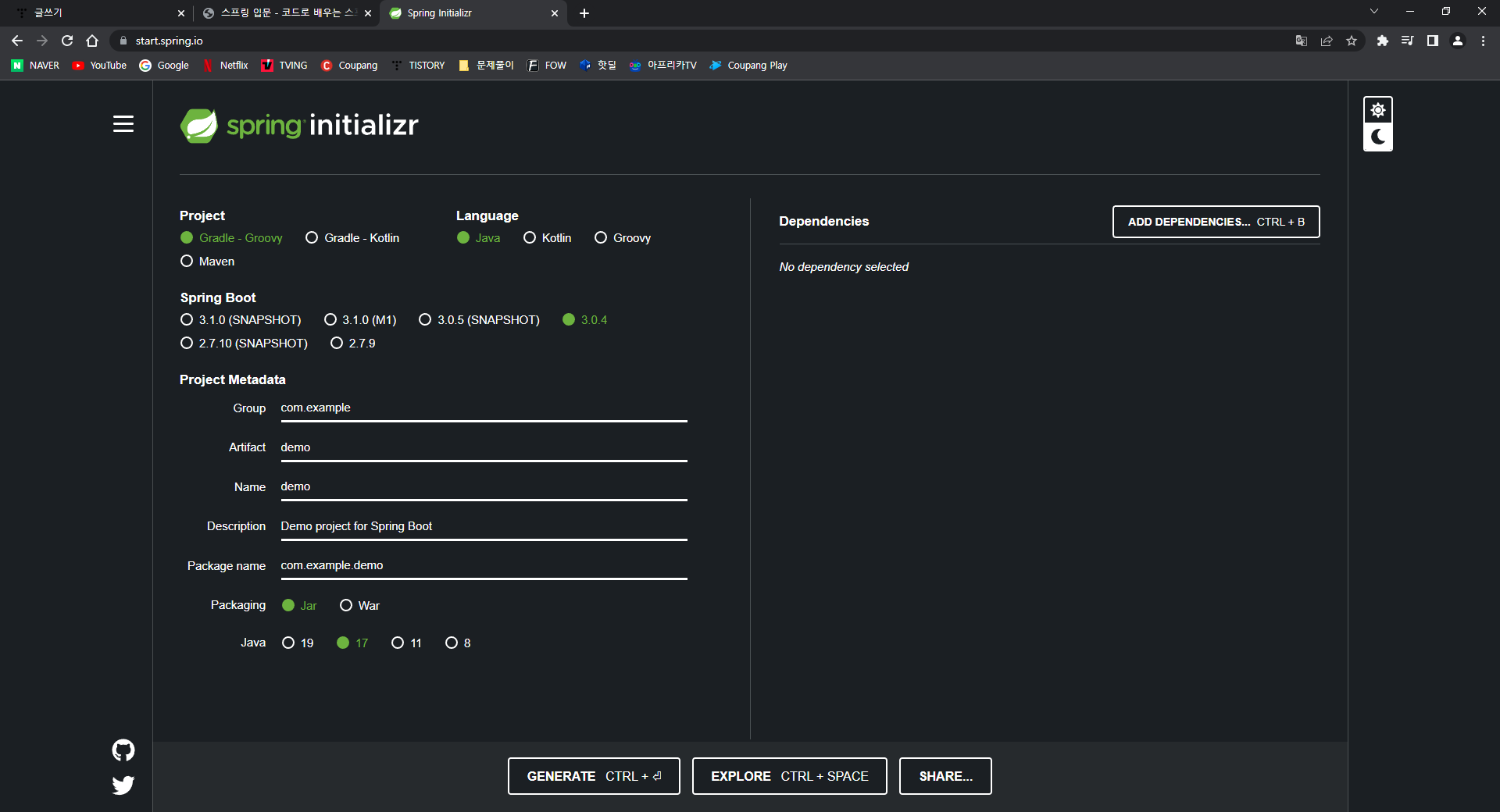1500x812 pixels.
Task: Select Maven project type
Action: click(208, 262)
